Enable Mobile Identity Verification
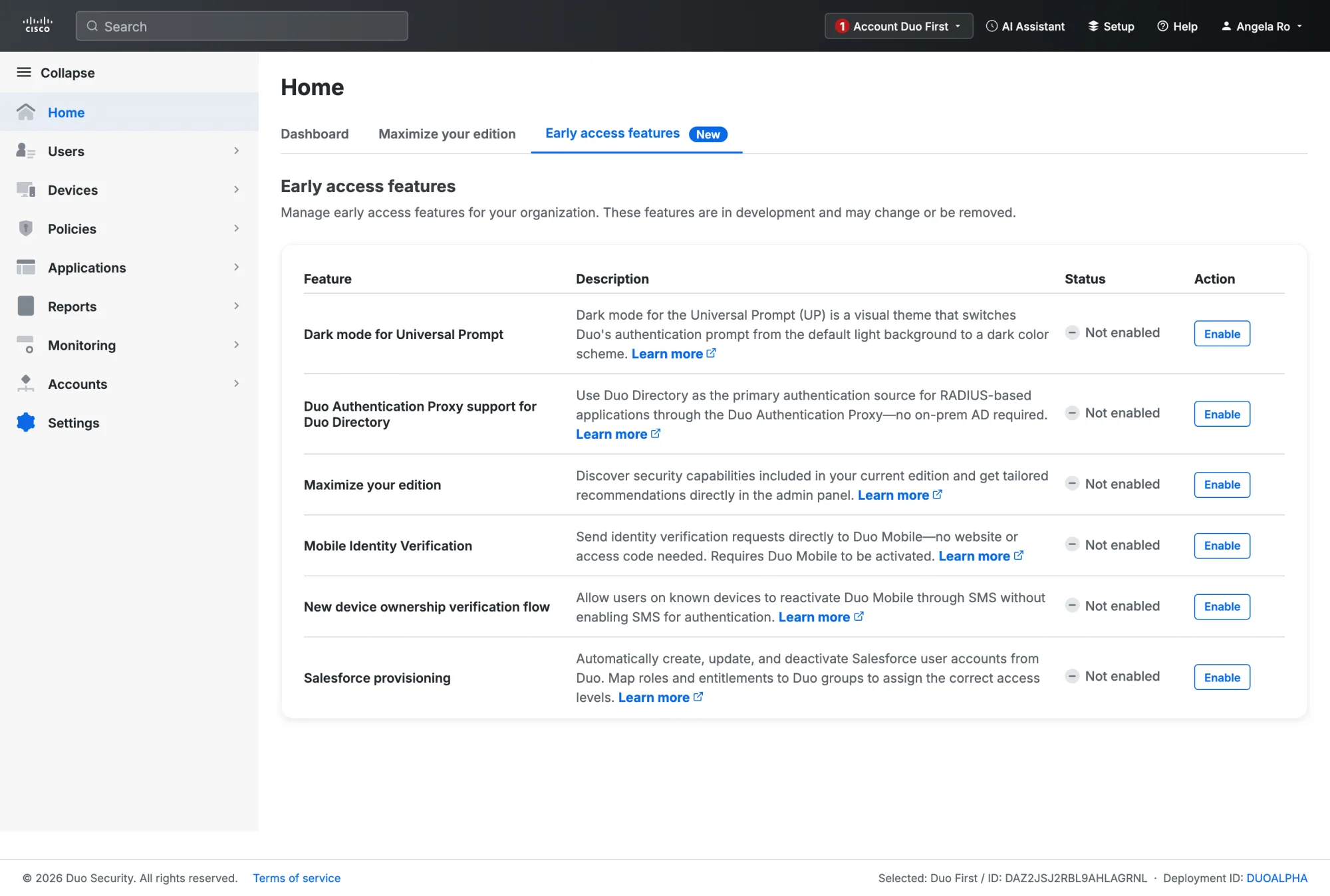This screenshot has width=1330, height=896. point(1222,545)
